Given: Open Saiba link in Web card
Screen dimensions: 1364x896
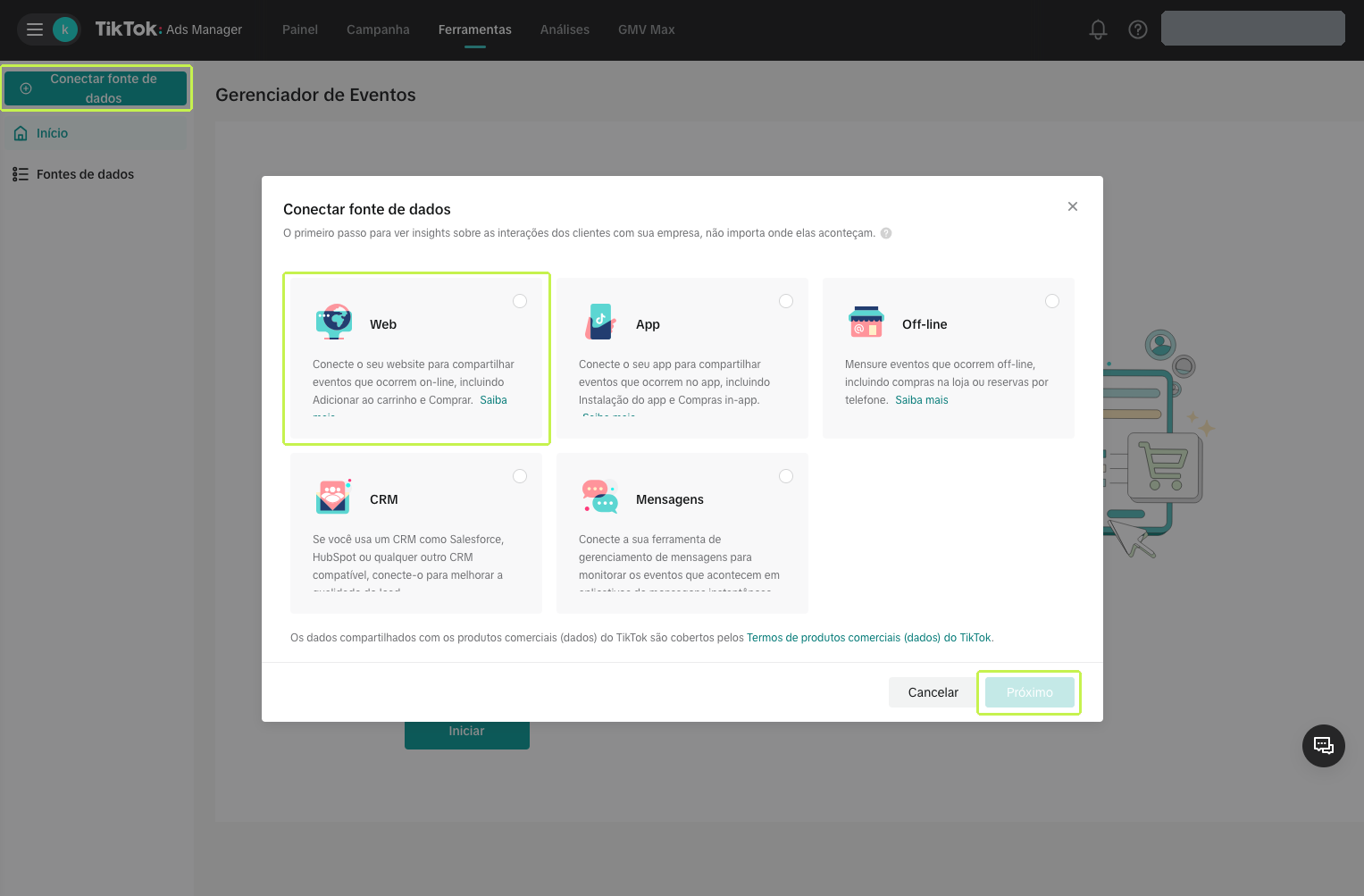Looking at the screenshot, I should tap(493, 400).
